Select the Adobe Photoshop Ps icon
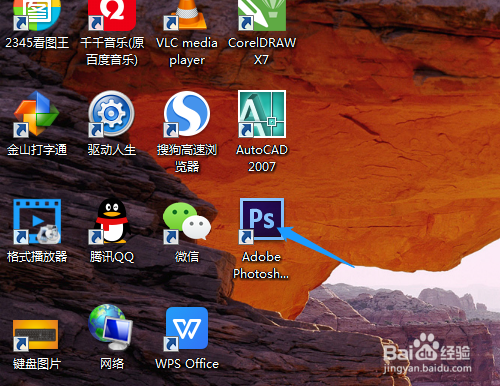This screenshot has width=500, height=386. pyautogui.click(x=262, y=221)
